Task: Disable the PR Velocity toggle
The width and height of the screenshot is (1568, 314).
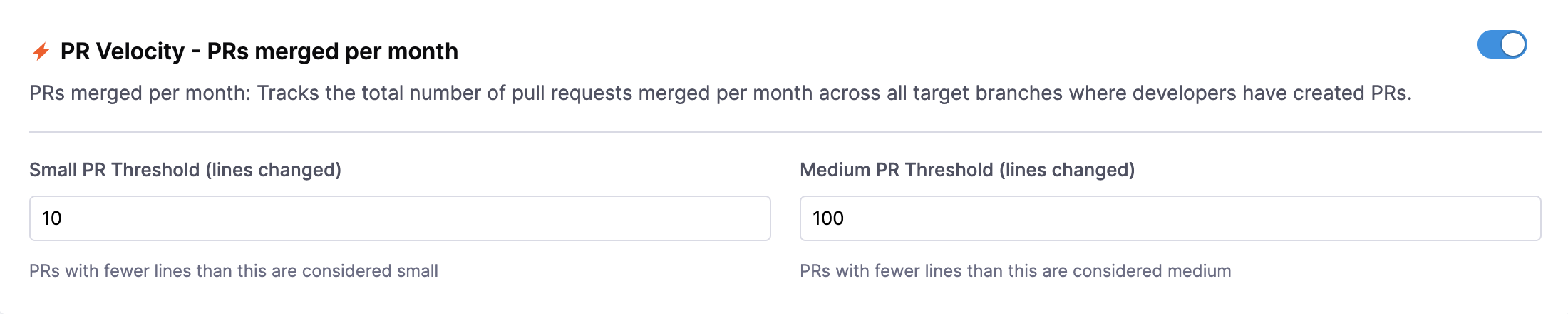Action: [x=1502, y=44]
